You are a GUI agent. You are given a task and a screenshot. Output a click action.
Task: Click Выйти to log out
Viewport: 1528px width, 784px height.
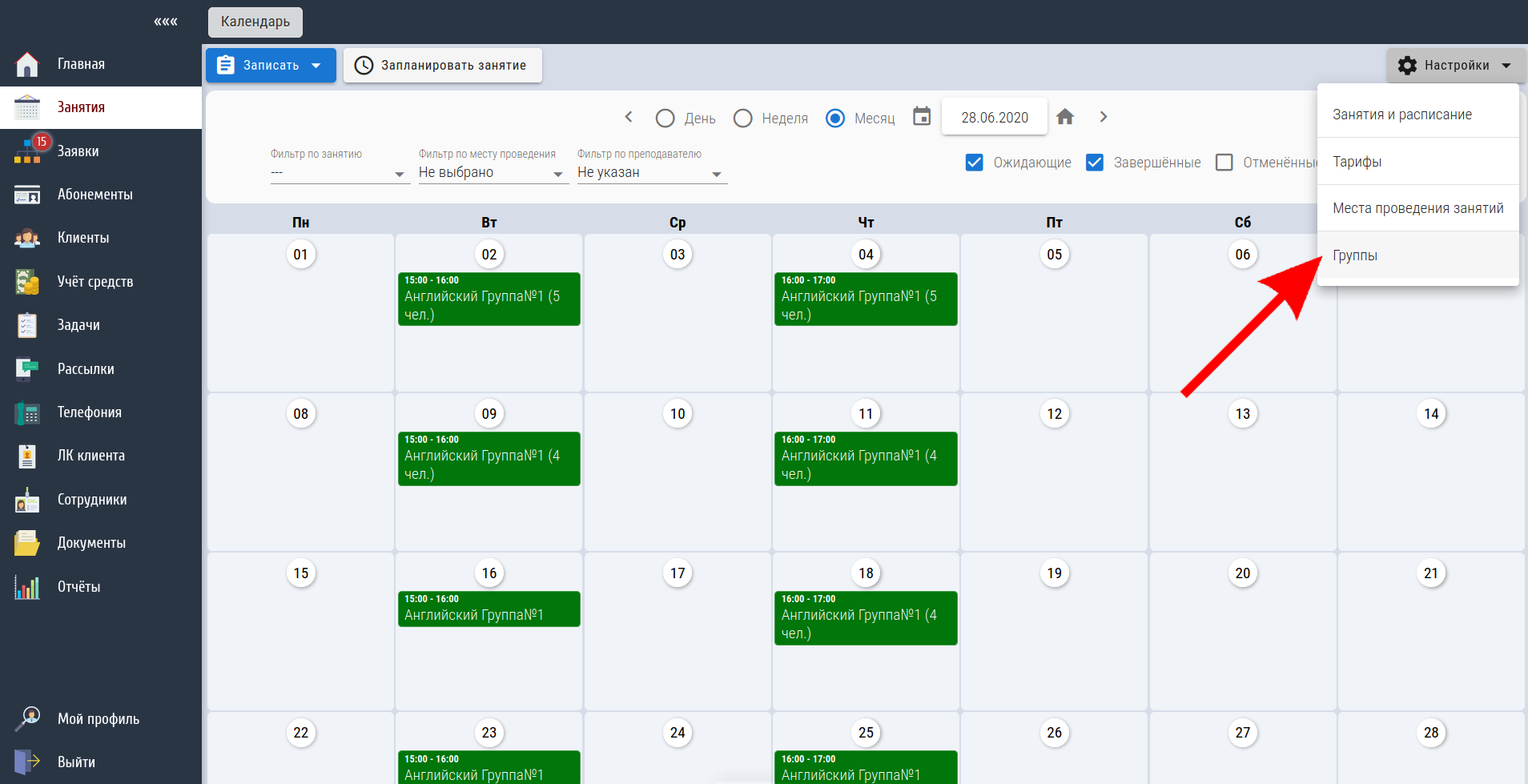coord(76,762)
